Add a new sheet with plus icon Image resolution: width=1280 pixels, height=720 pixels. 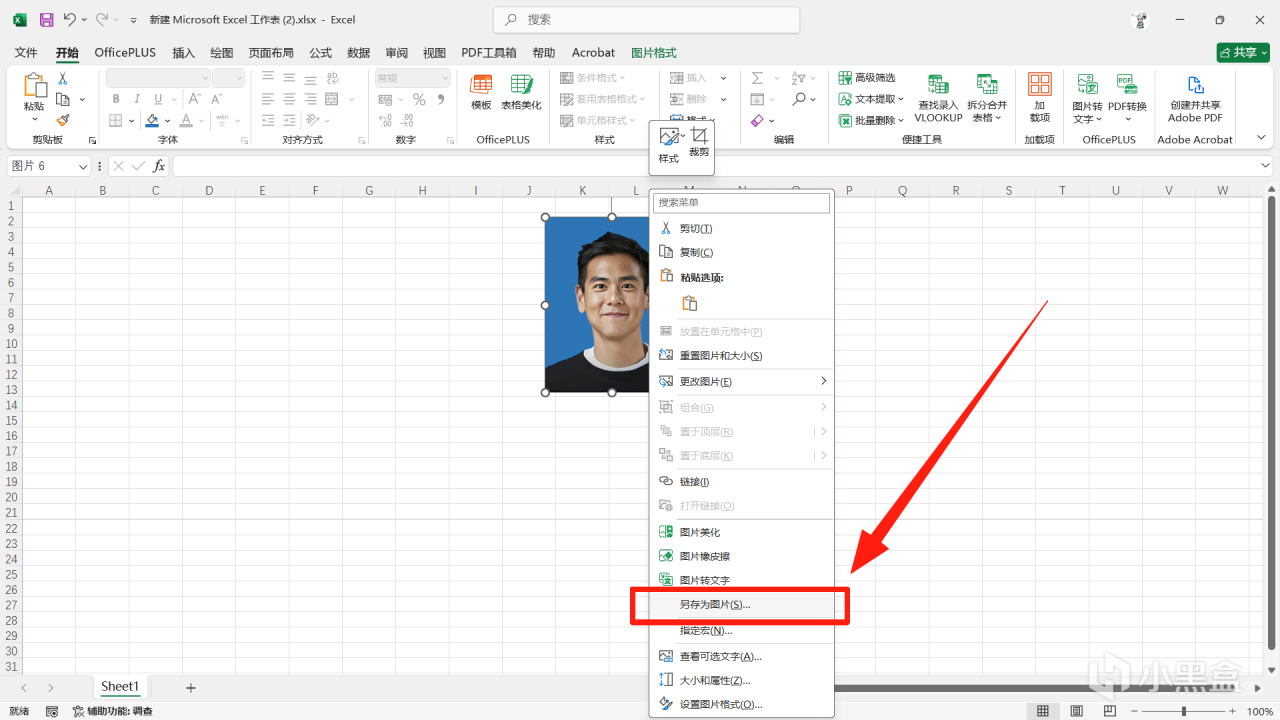tap(191, 687)
